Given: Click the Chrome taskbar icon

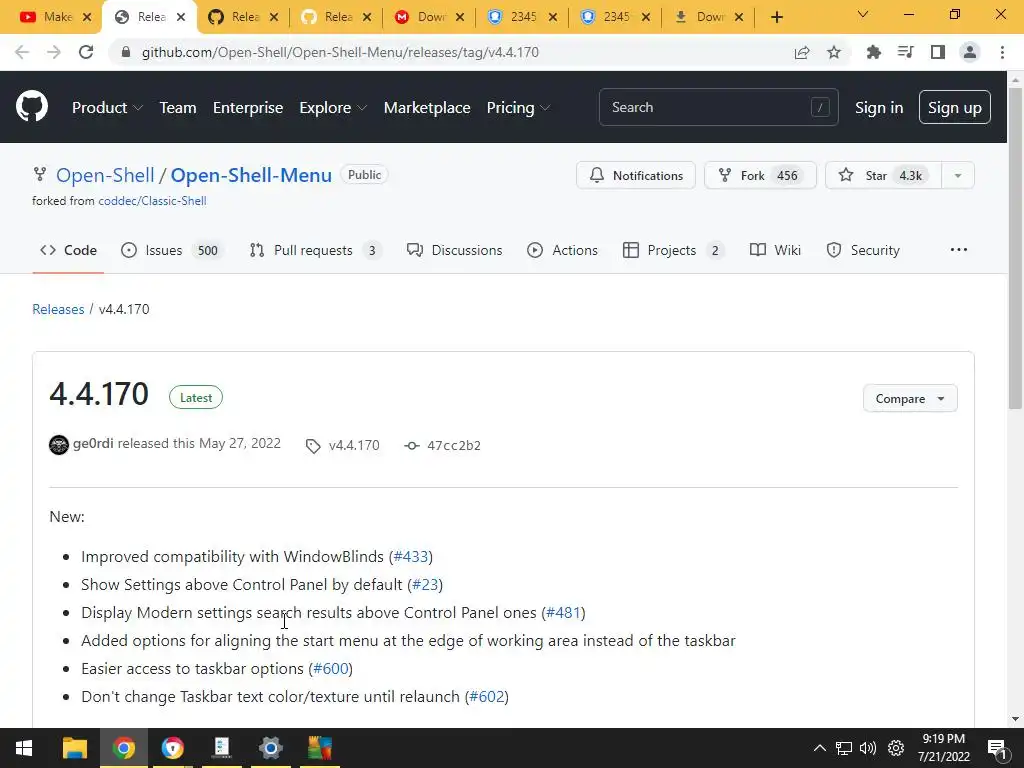Looking at the screenshot, I should 123,748.
